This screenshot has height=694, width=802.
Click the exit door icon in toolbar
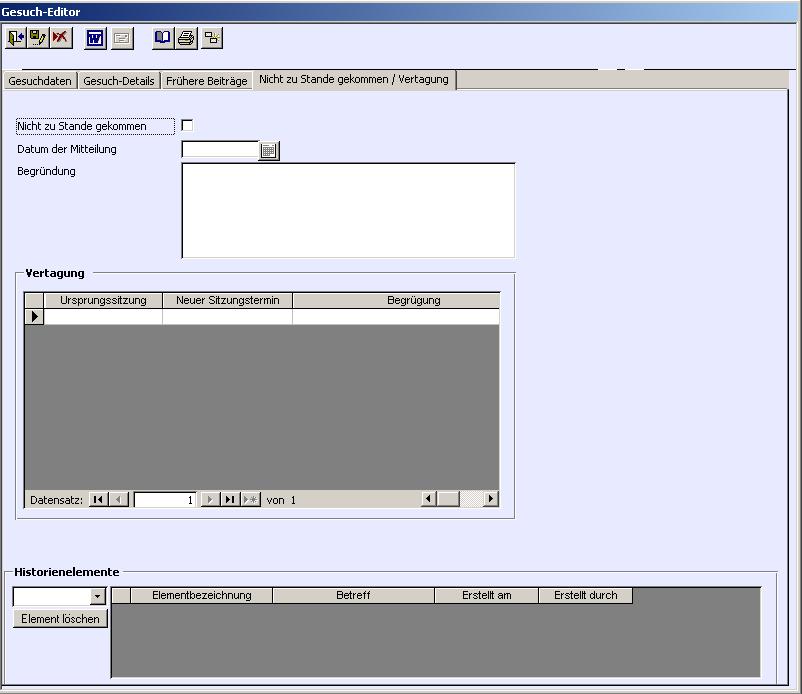point(16,39)
